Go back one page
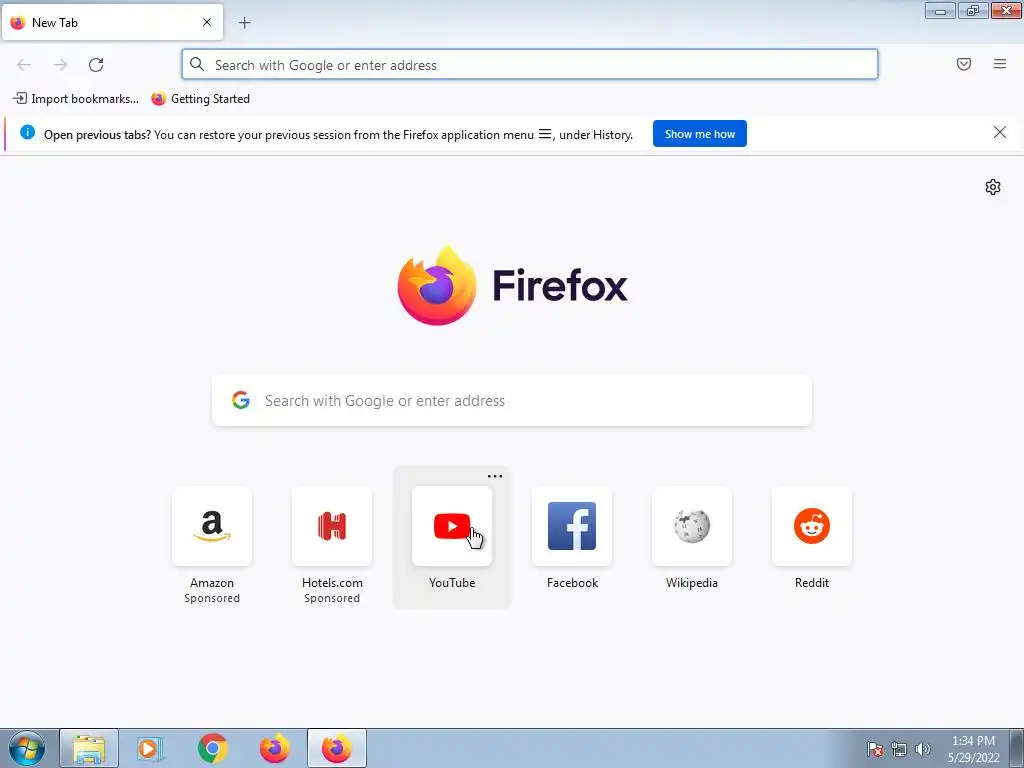Image resolution: width=1024 pixels, height=768 pixels. point(24,65)
